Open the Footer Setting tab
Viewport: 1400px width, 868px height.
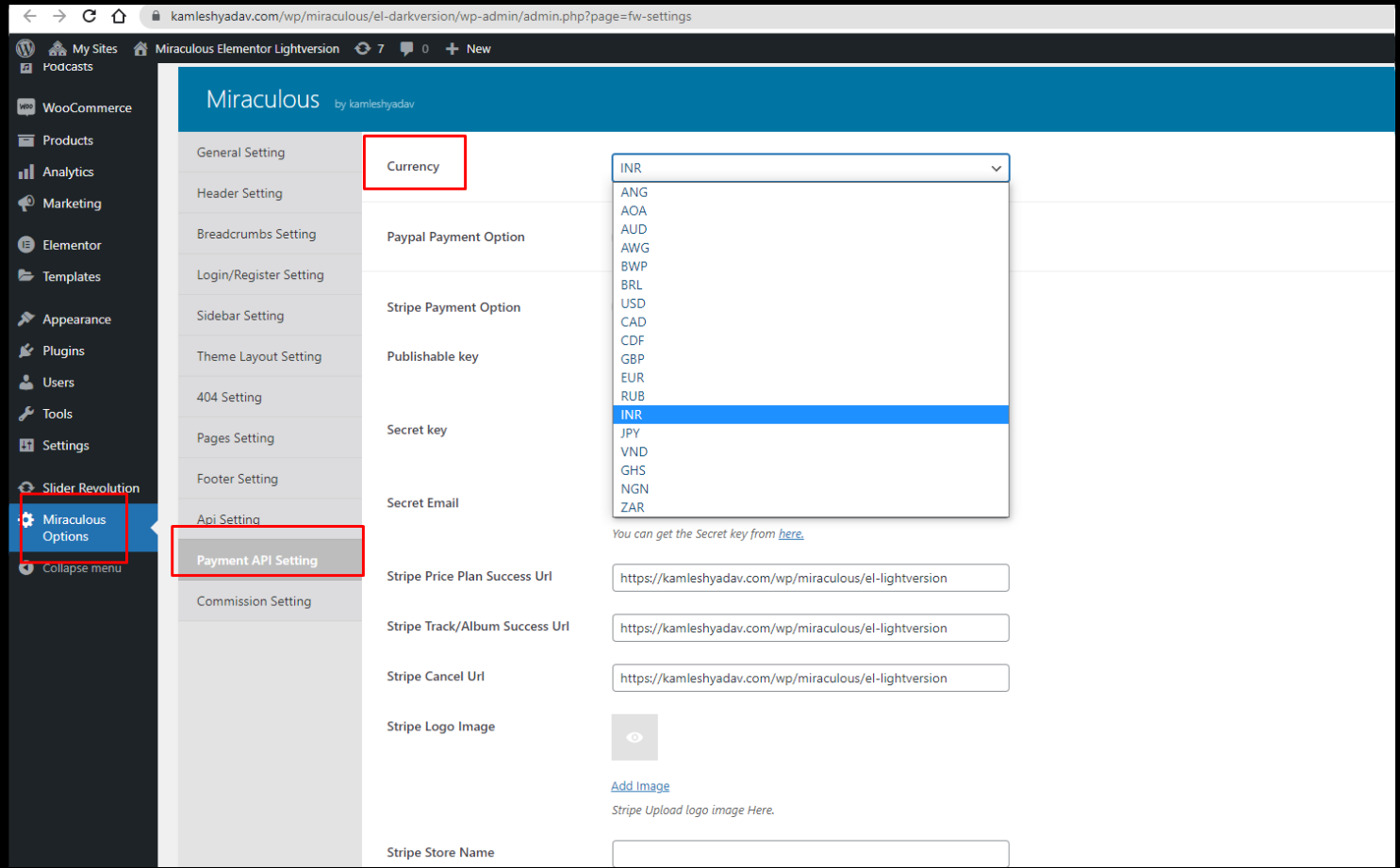(270, 479)
